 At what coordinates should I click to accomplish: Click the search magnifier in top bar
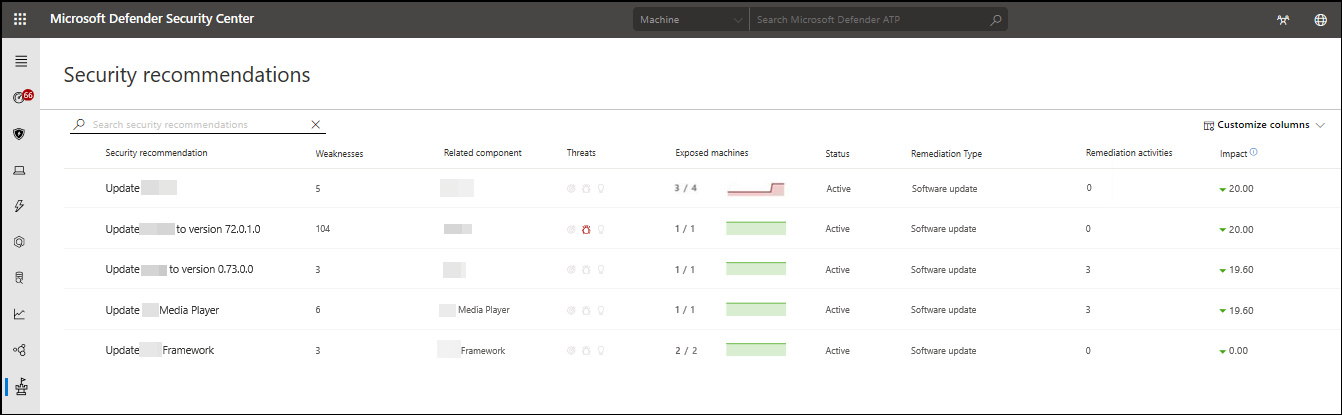click(x=996, y=19)
